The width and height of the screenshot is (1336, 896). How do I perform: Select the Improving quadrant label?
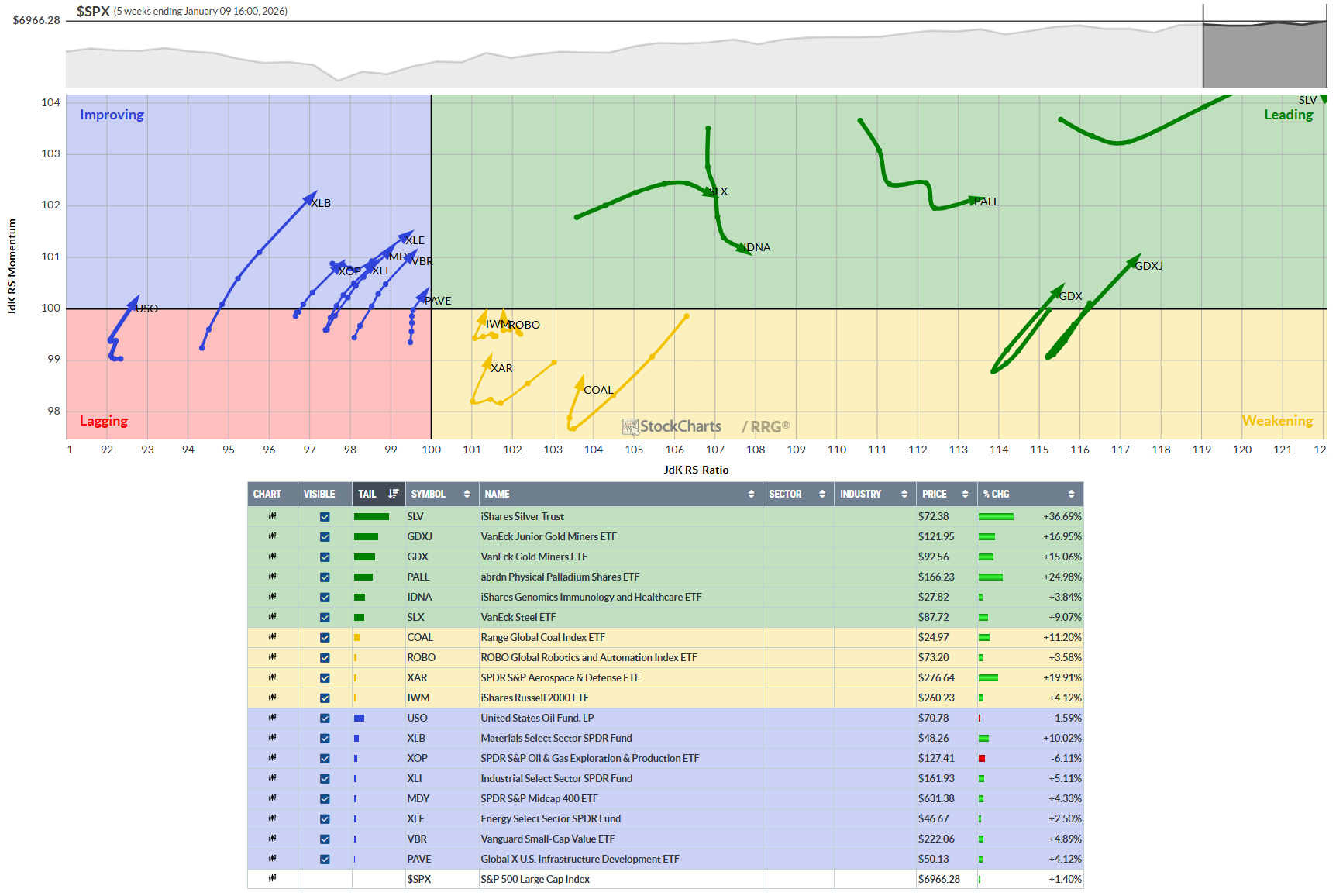pos(112,115)
